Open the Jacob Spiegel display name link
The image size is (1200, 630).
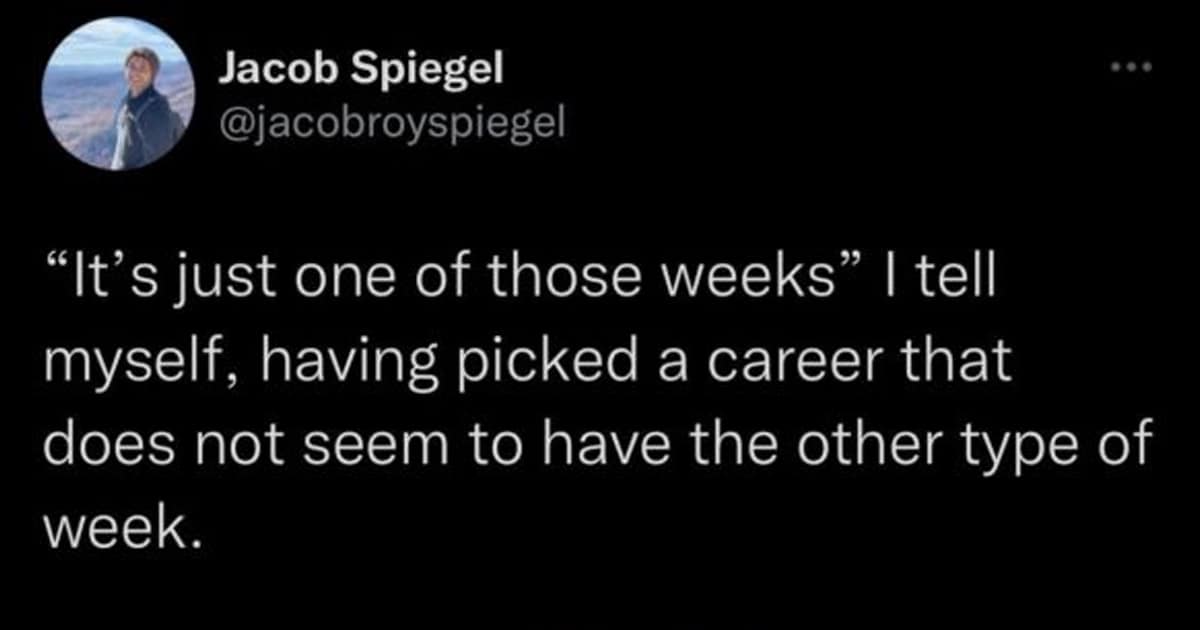(361, 70)
